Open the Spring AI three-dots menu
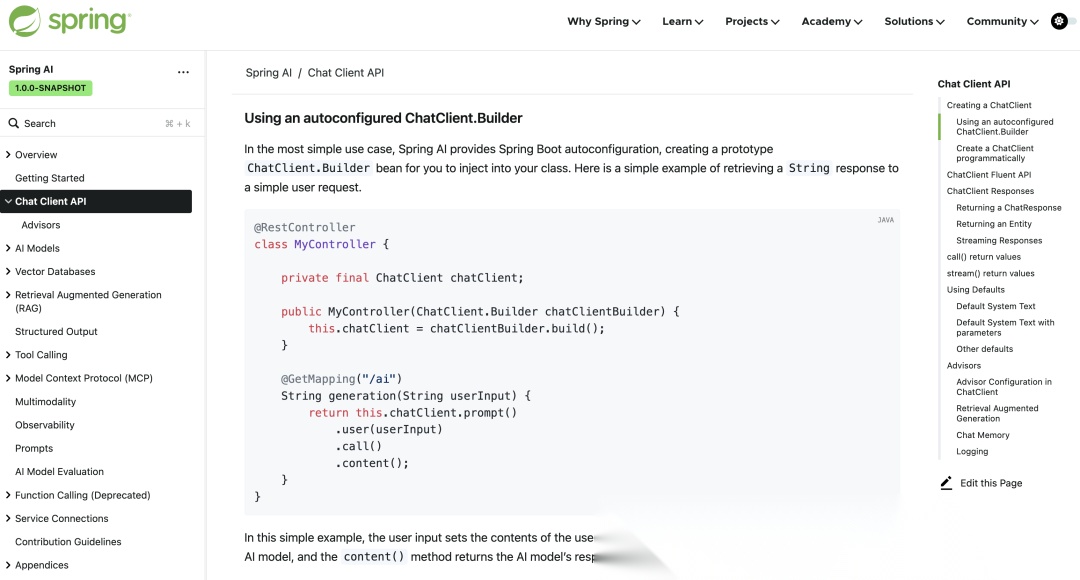Image resolution: width=1080 pixels, height=580 pixels. pyautogui.click(x=183, y=72)
